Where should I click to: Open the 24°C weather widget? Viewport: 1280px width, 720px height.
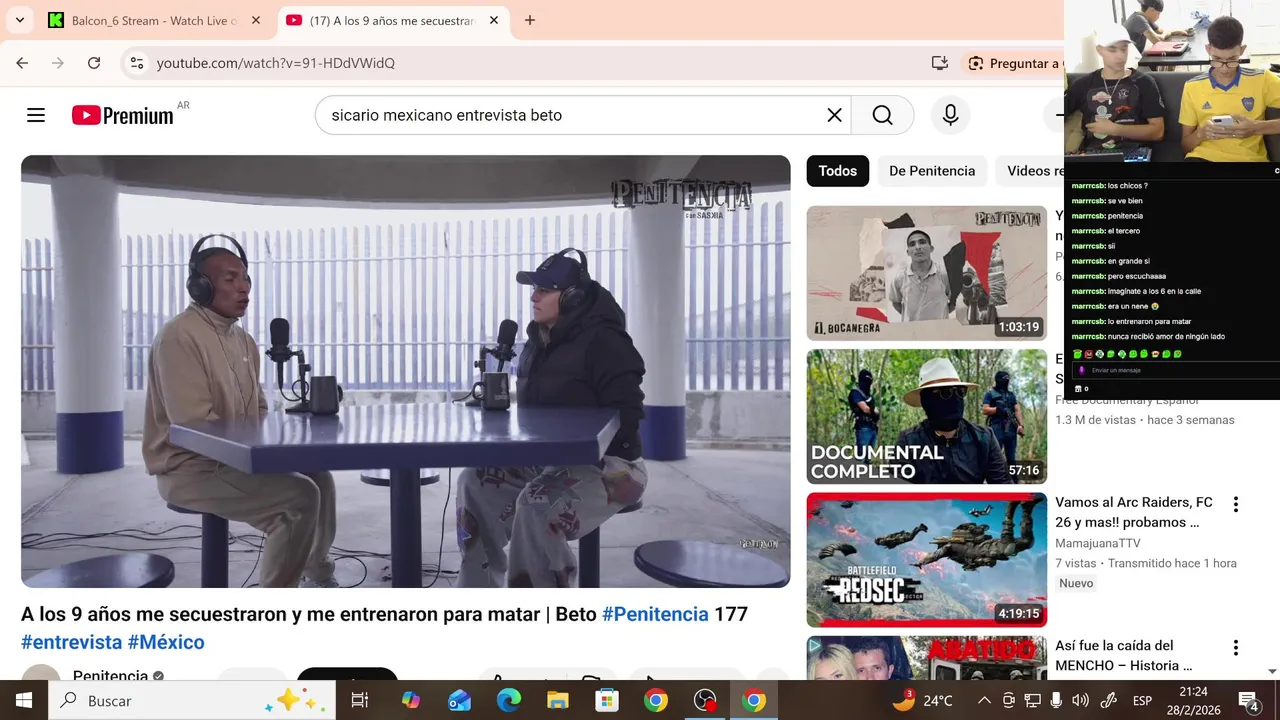coord(923,701)
